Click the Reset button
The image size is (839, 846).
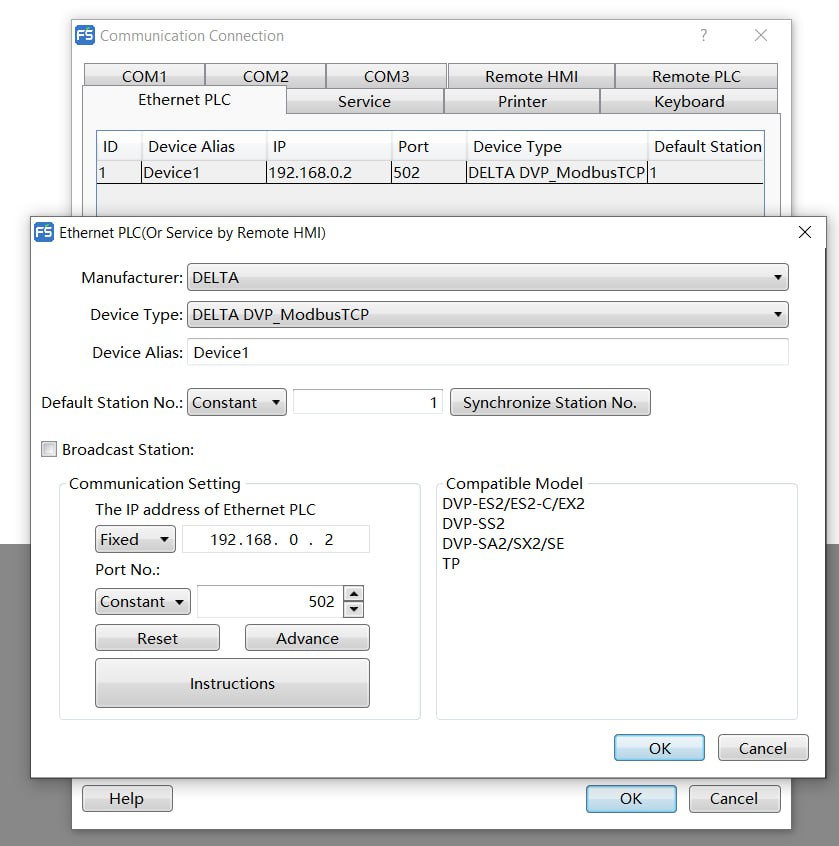point(158,638)
